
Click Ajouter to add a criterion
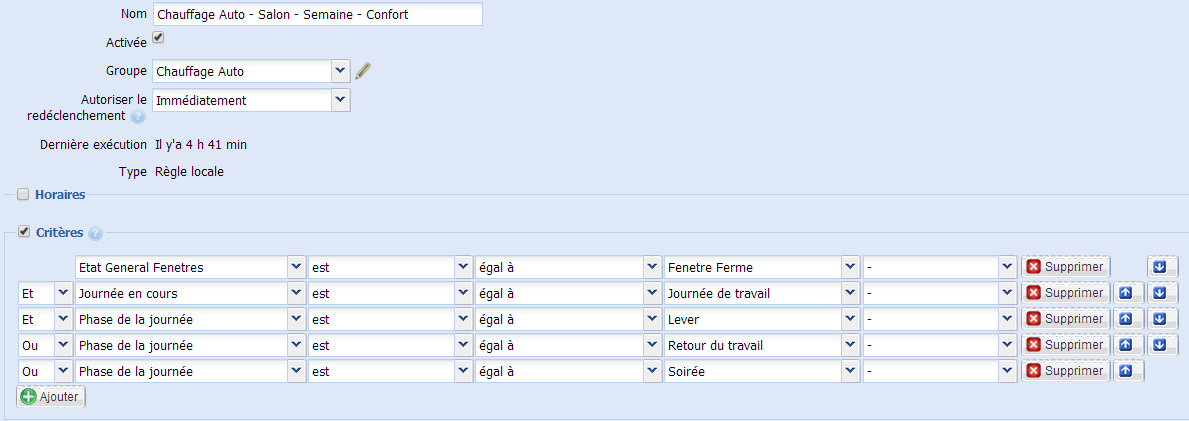tap(52, 397)
